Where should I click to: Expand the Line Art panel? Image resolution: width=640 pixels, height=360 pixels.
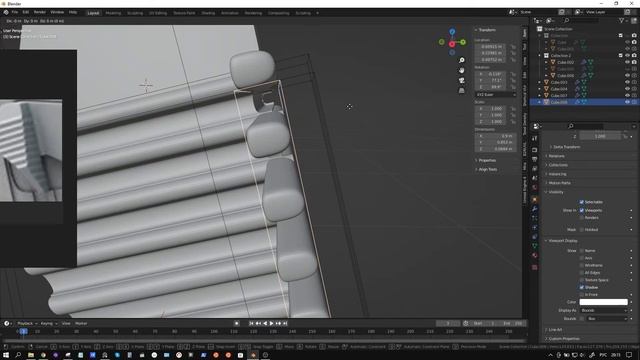[555, 329]
